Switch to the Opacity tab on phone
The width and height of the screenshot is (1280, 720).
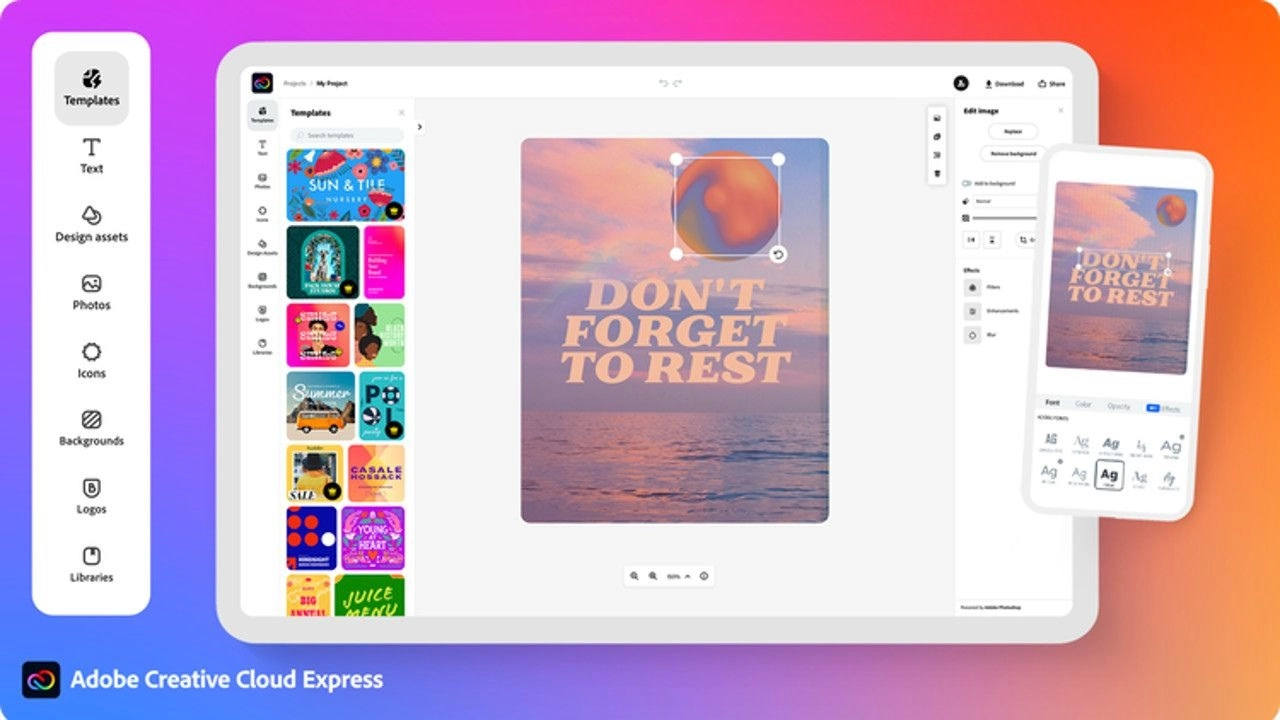point(1118,406)
